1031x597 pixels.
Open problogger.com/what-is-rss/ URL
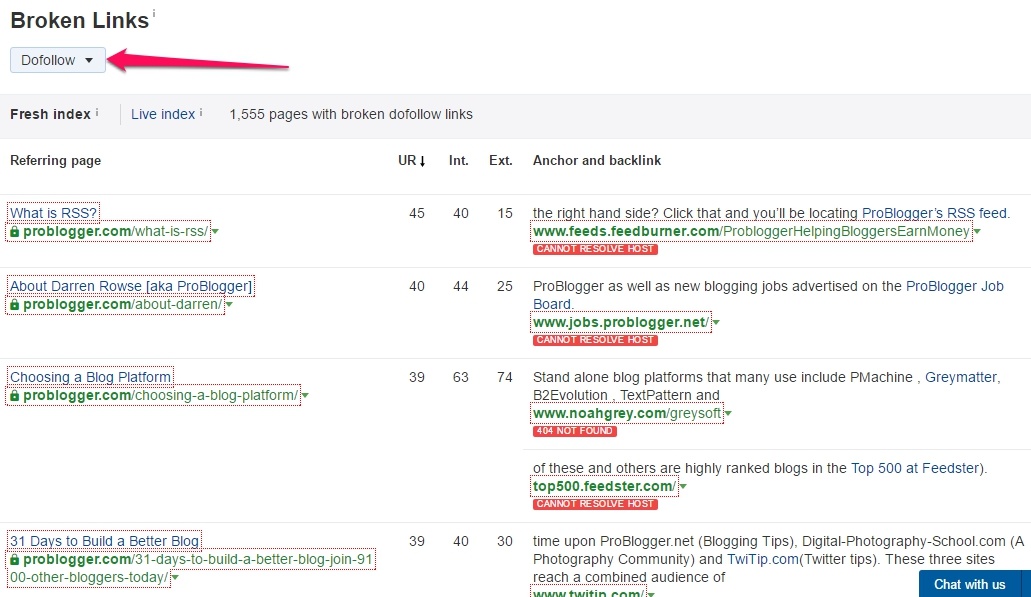pos(115,231)
